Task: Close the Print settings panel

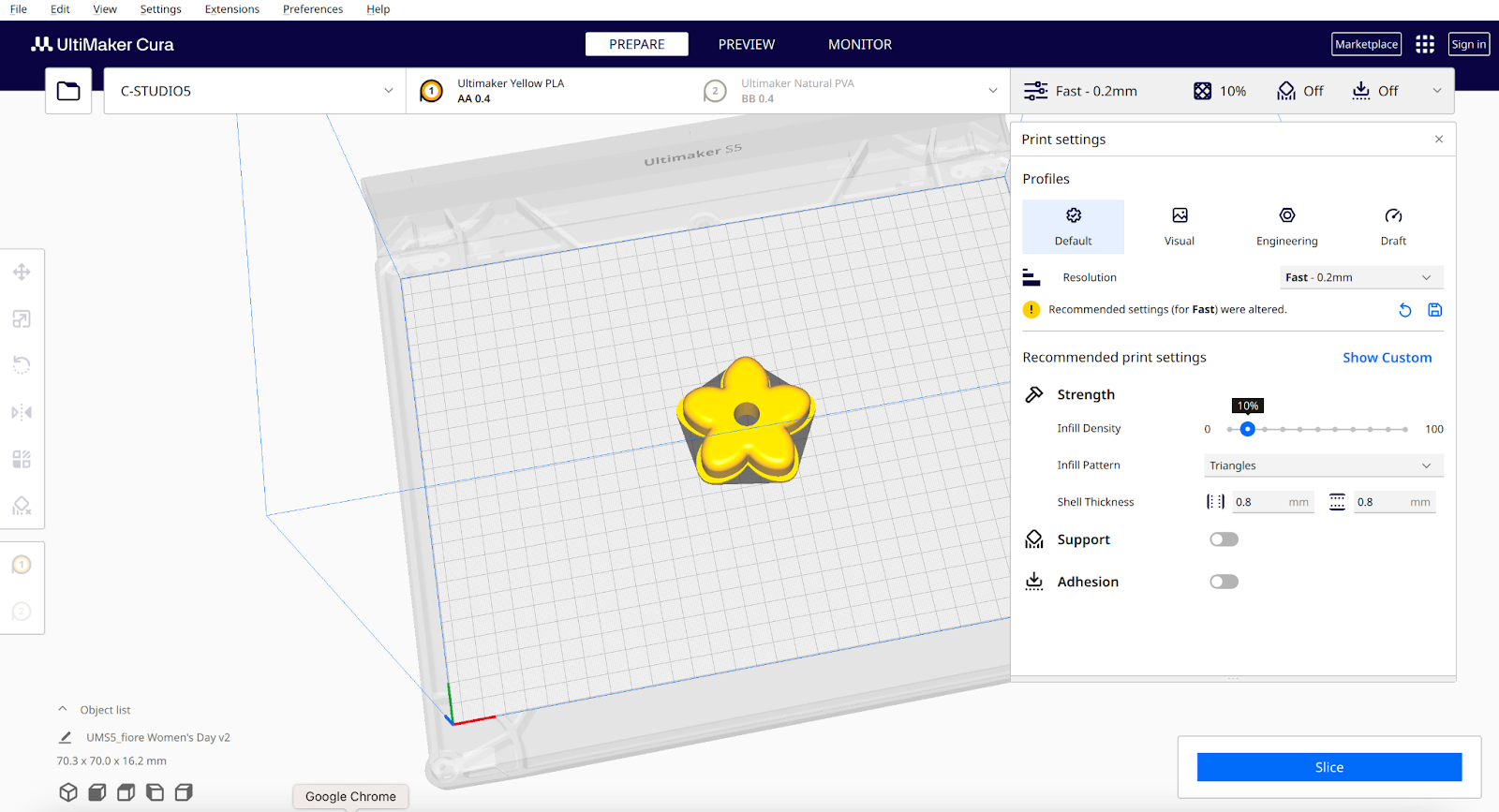Action: click(1439, 139)
